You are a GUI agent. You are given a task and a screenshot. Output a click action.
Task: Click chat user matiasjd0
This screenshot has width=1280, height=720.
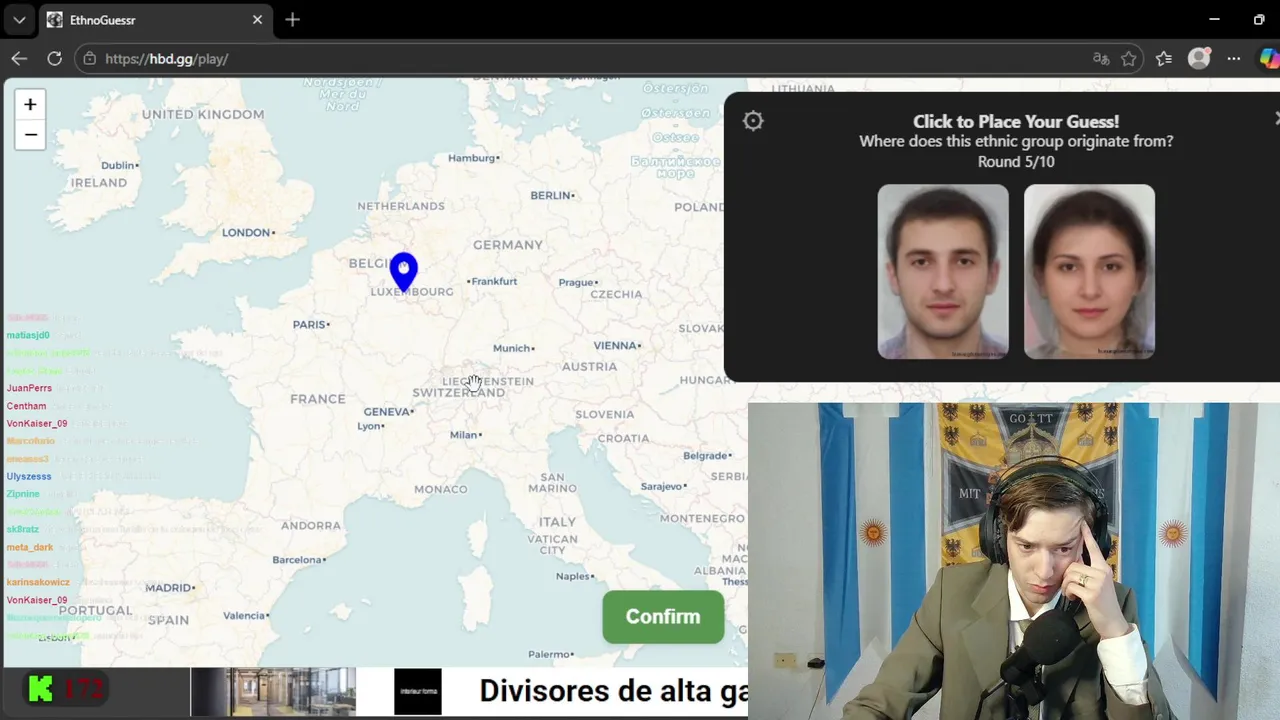coord(28,335)
